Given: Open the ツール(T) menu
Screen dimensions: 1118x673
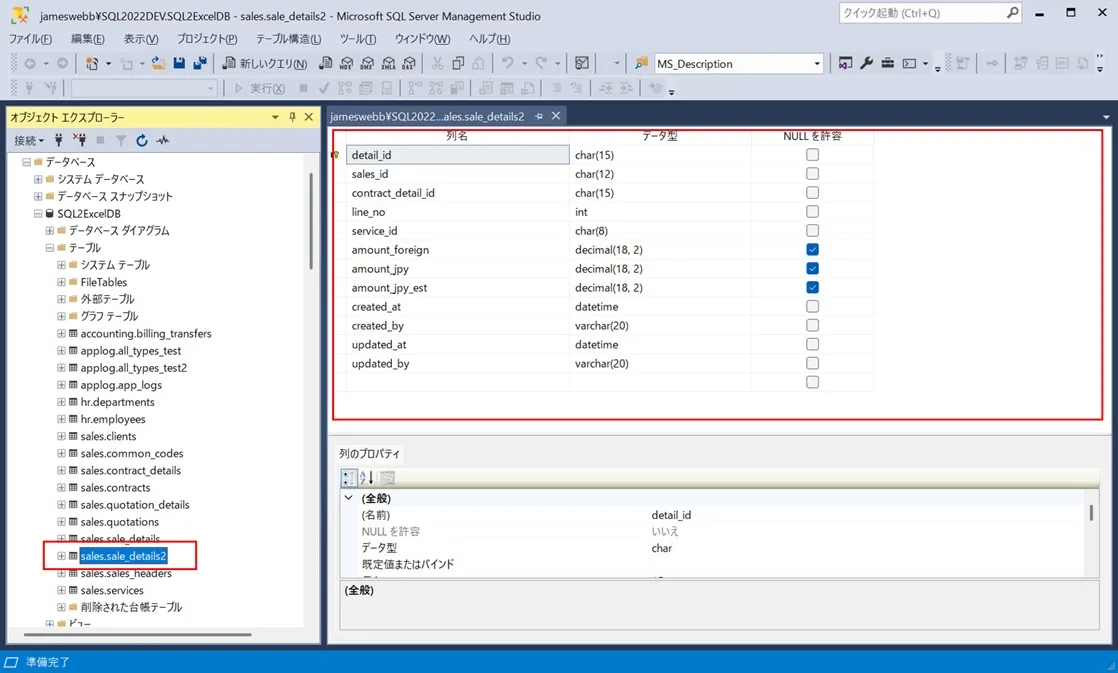Looking at the screenshot, I should coord(358,38).
